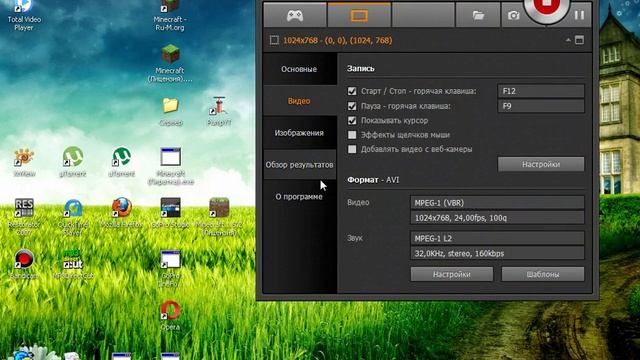Start recording with the red record button
This screenshot has height=360, width=640.
click(x=546, y=7)
